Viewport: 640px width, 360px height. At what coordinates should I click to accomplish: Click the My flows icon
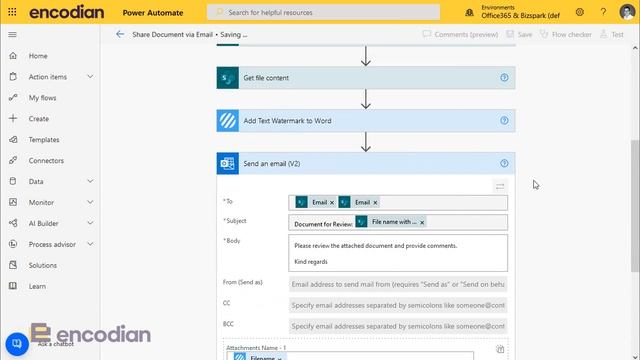(x=13, y=98)
